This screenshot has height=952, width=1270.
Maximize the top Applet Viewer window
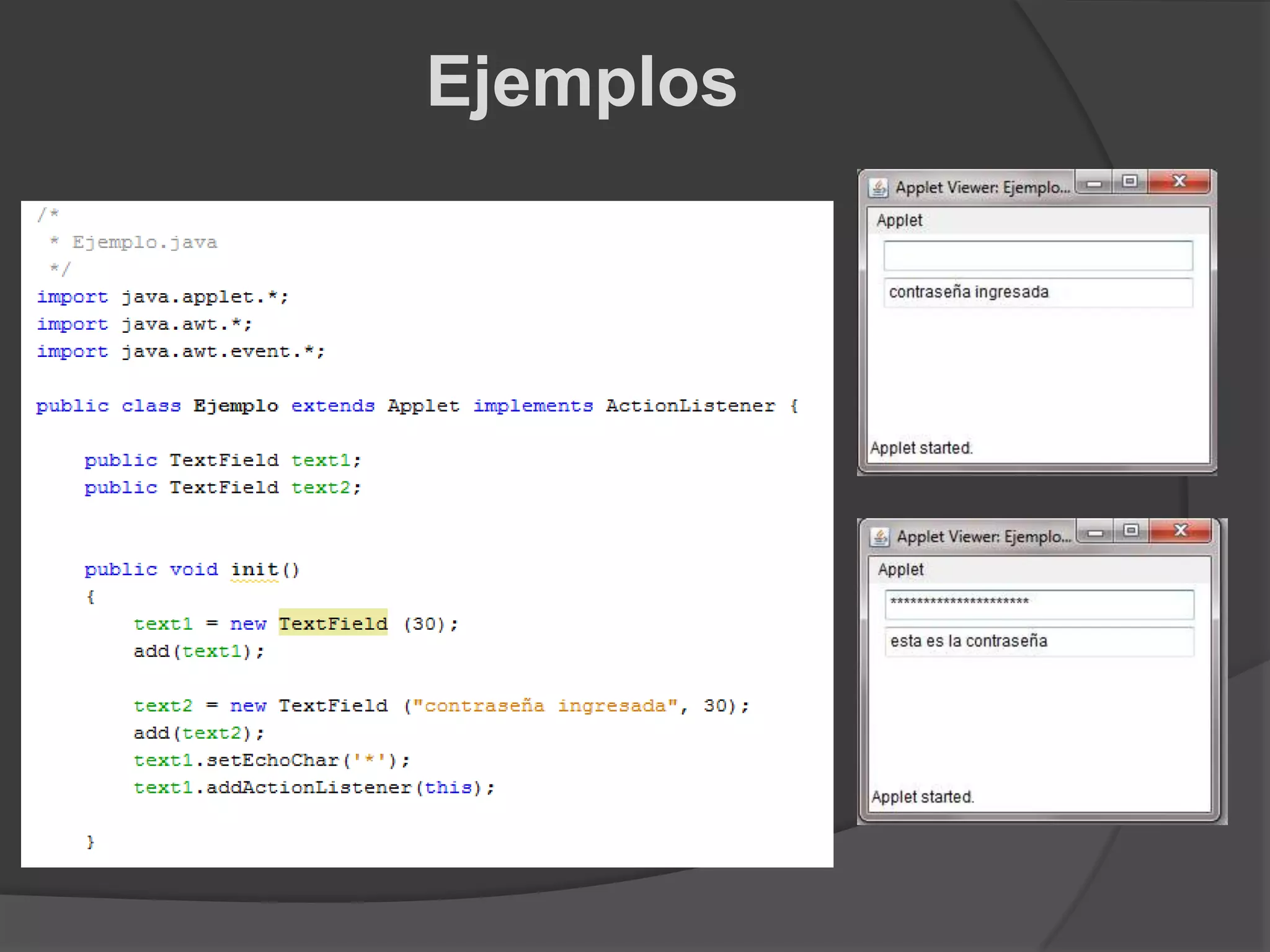click(x=1130, y=182)
